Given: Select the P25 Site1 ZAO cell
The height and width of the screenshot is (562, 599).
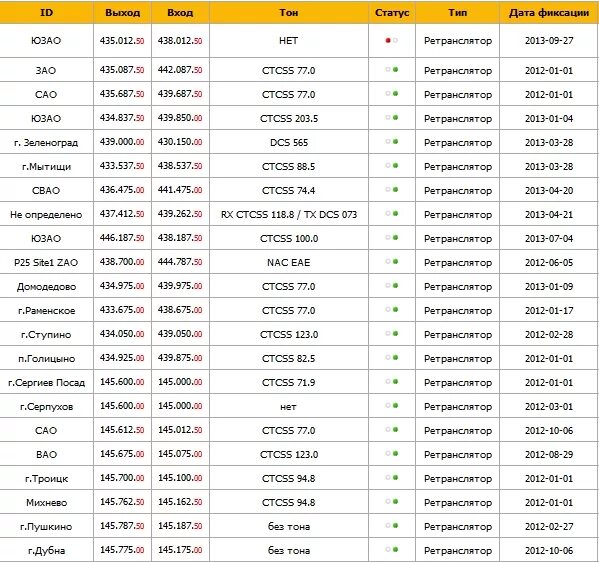Looking at the screenshot, I should (x=46, y=262).
